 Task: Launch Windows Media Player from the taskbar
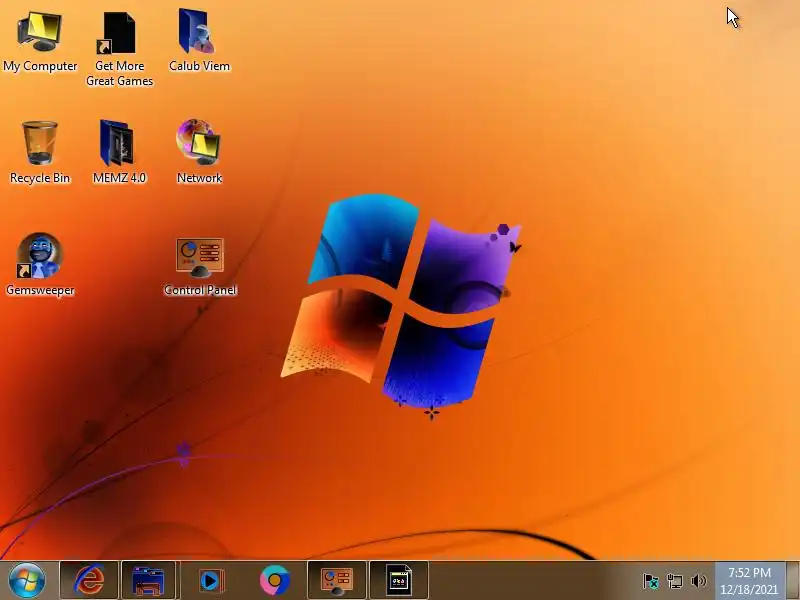pos(210,580)
